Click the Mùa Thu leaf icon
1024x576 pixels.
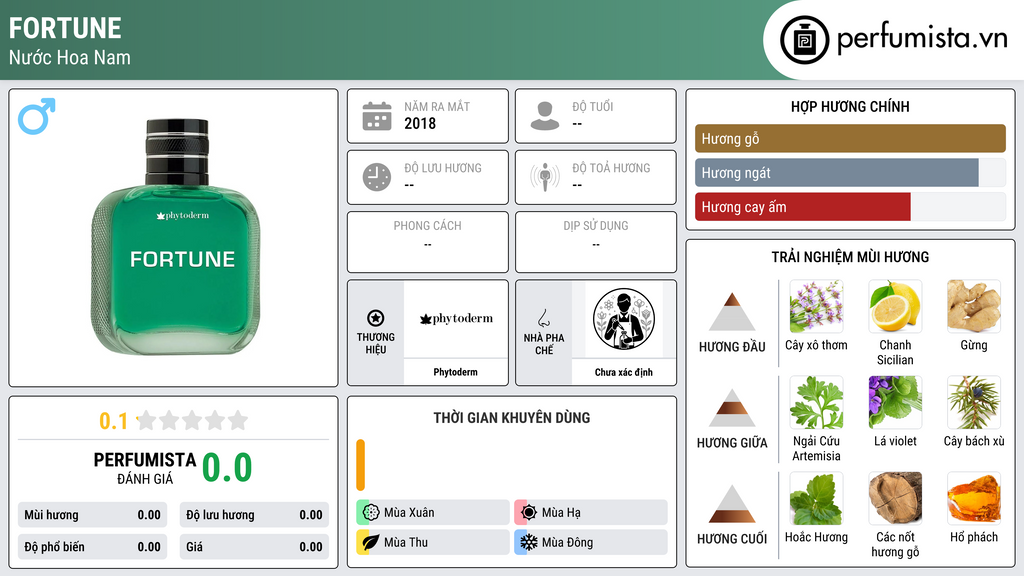(x=371, y=542)
